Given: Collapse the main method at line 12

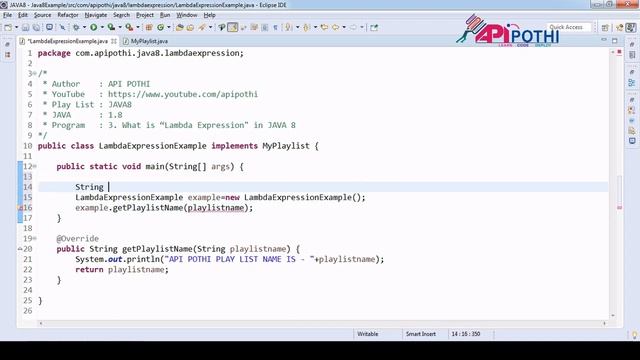Looking at the screenshot, I should click(x=35, y=166).
